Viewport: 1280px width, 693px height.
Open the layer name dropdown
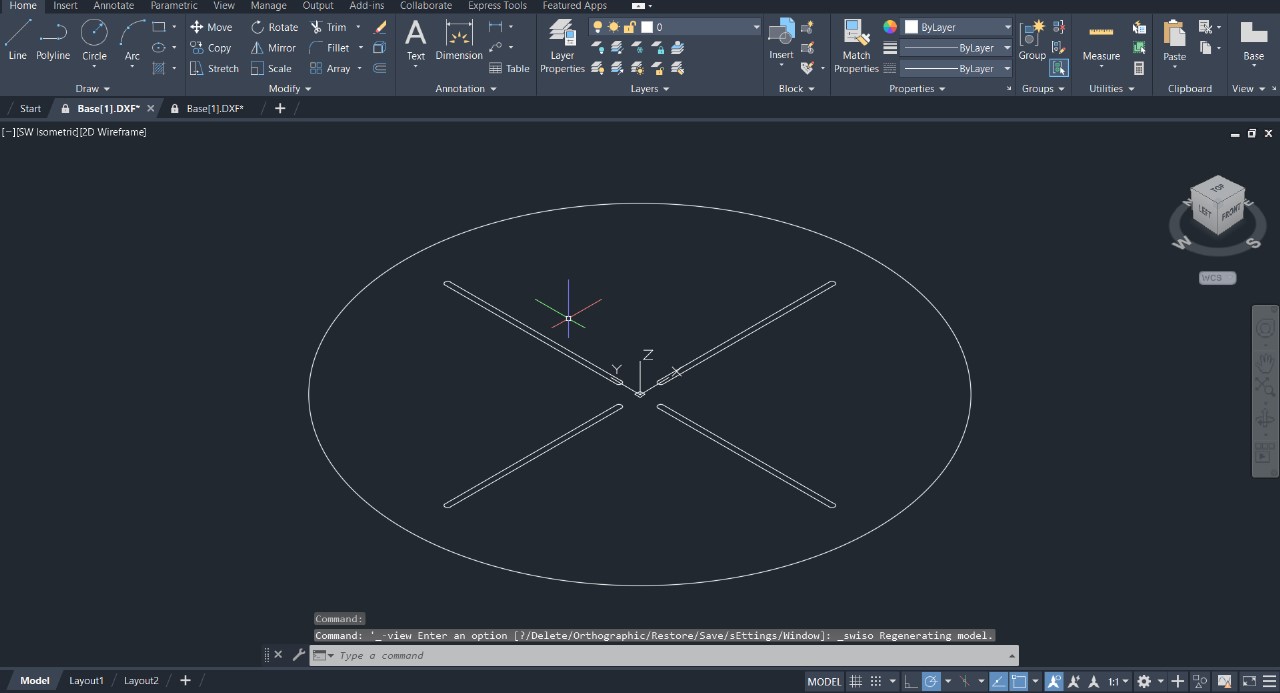(x=755, y=27)
